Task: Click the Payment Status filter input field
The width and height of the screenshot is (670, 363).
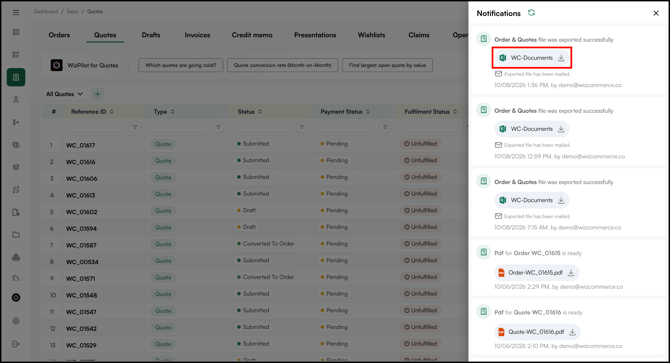Action: coord(346,127)
